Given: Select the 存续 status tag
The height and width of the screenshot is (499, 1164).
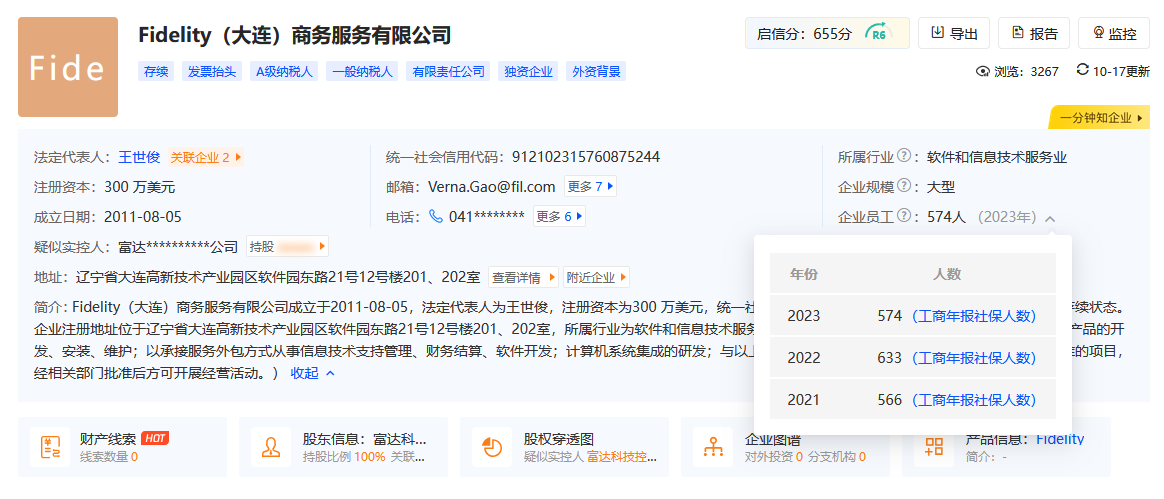Looking at the screenshot, I should (156, 72).
